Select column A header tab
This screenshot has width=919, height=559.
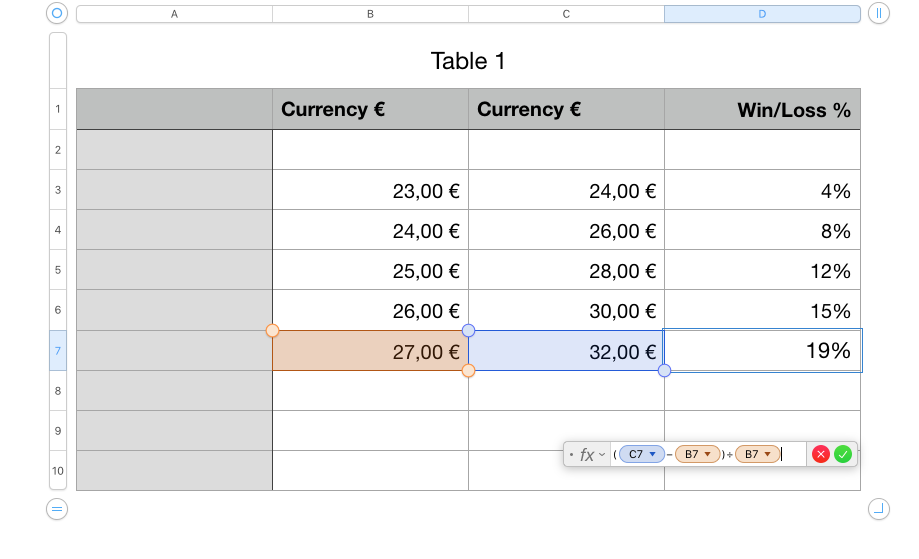click(174, 14)
